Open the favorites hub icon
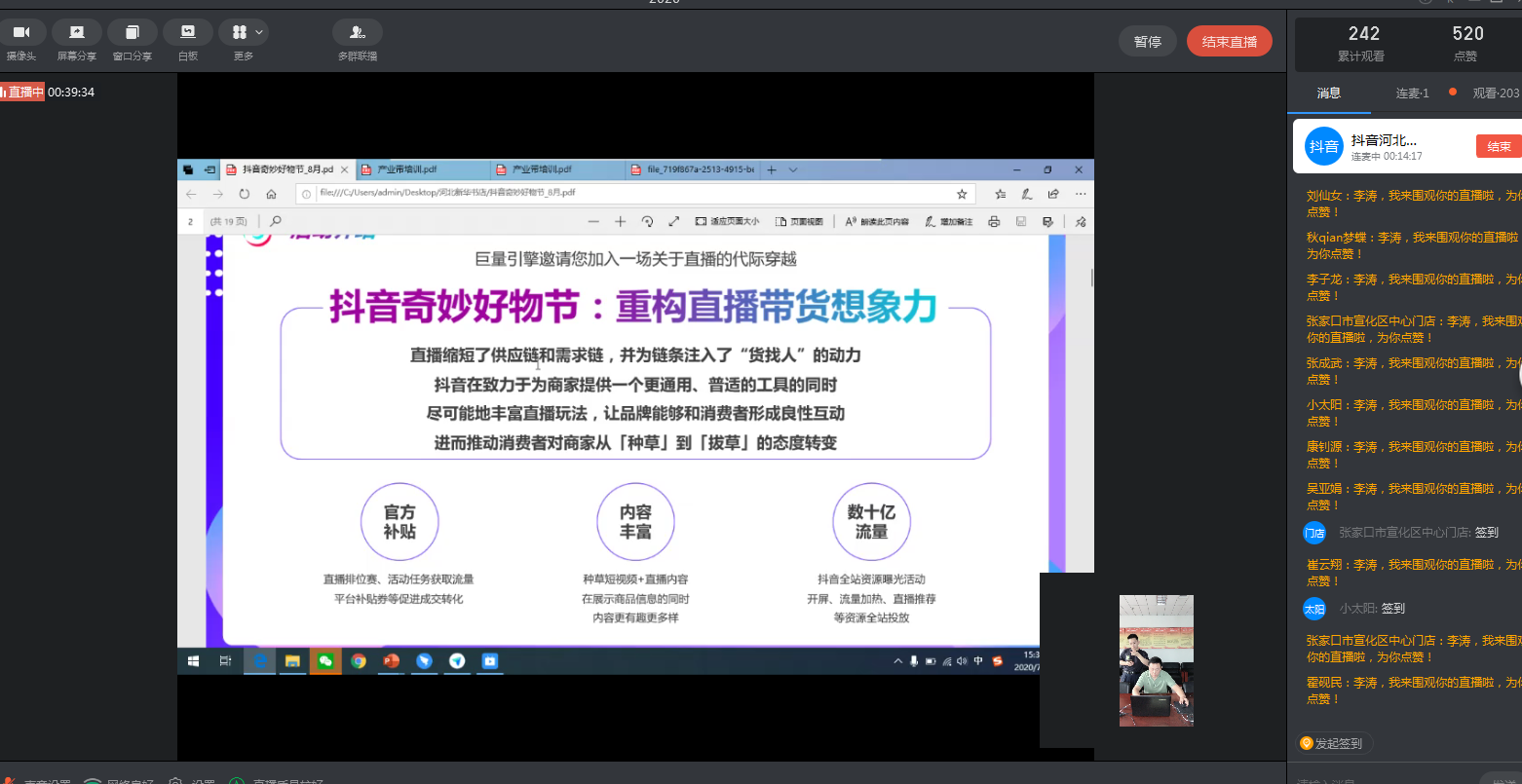 (1000, 194)
